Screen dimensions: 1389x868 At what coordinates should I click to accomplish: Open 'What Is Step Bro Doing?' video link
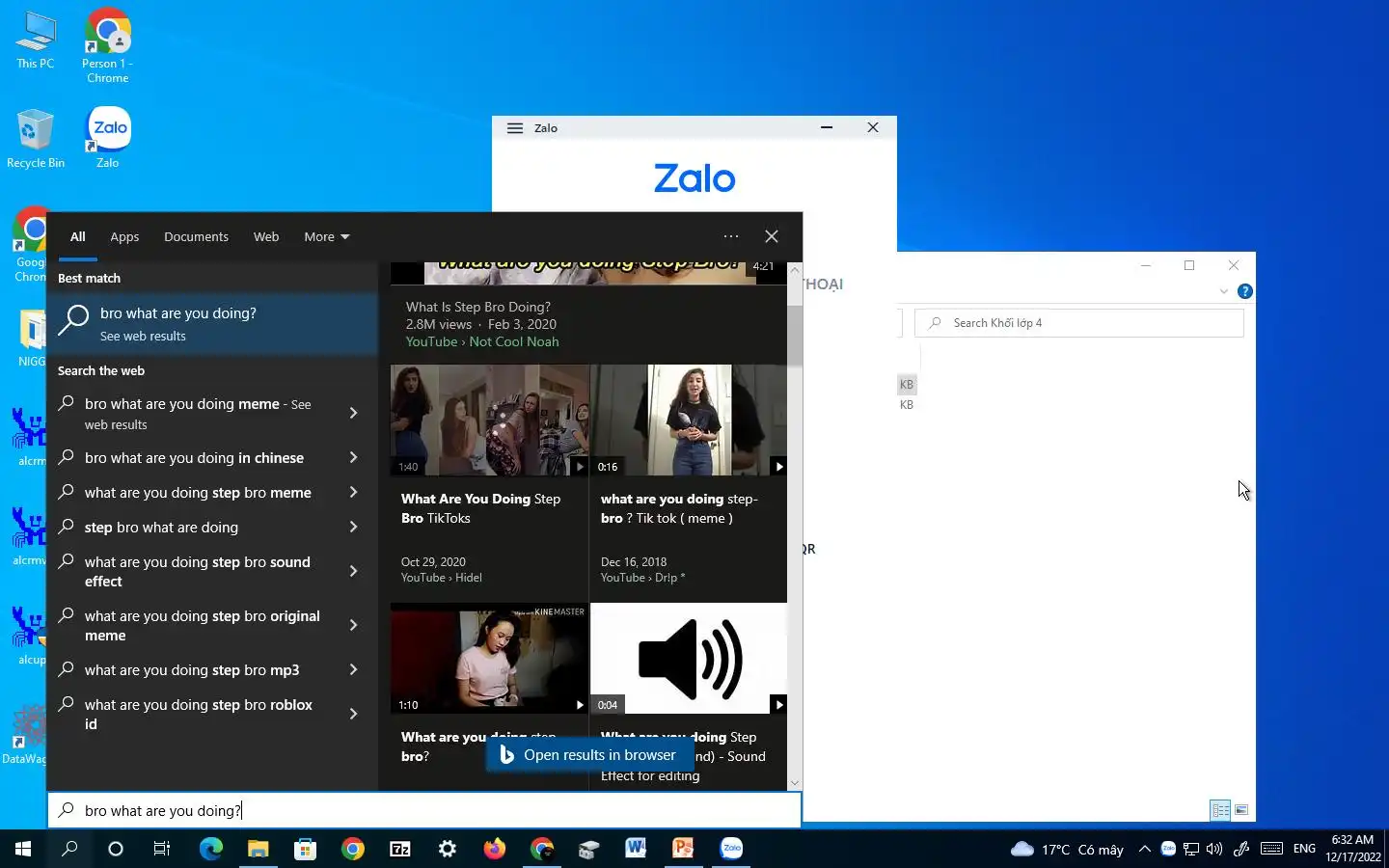click(478, 307)
